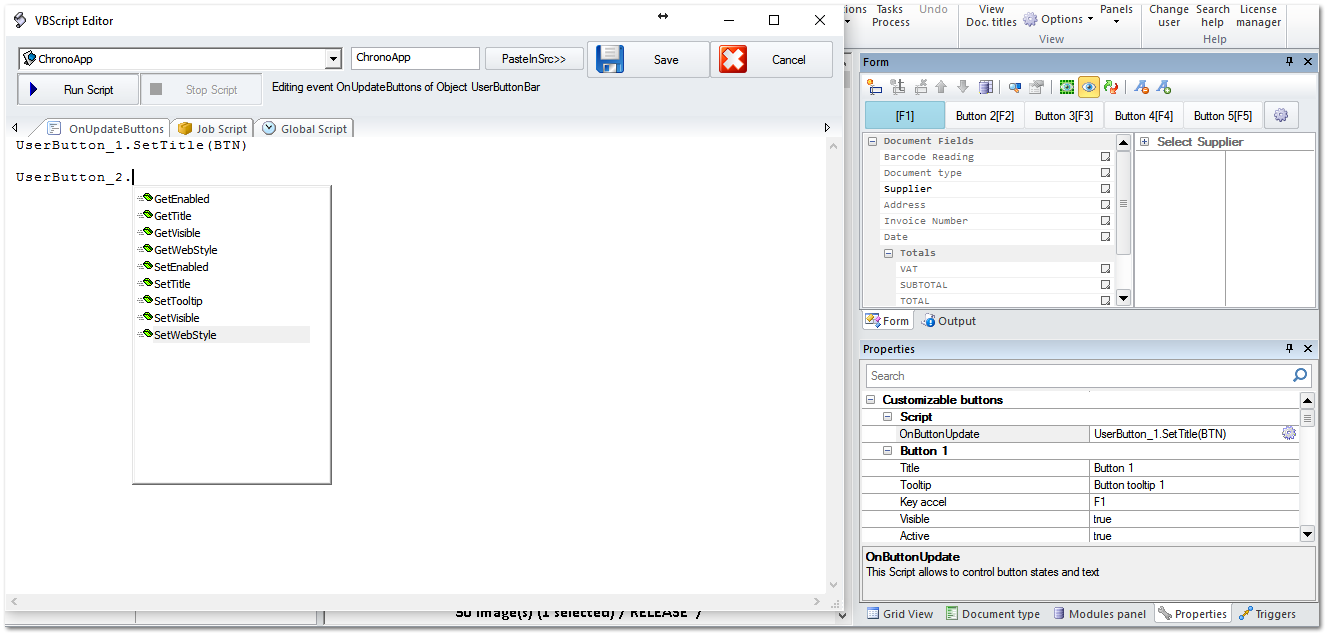
Task: Open the database fields icon in Form toolbar
Action: click(987, 87)
